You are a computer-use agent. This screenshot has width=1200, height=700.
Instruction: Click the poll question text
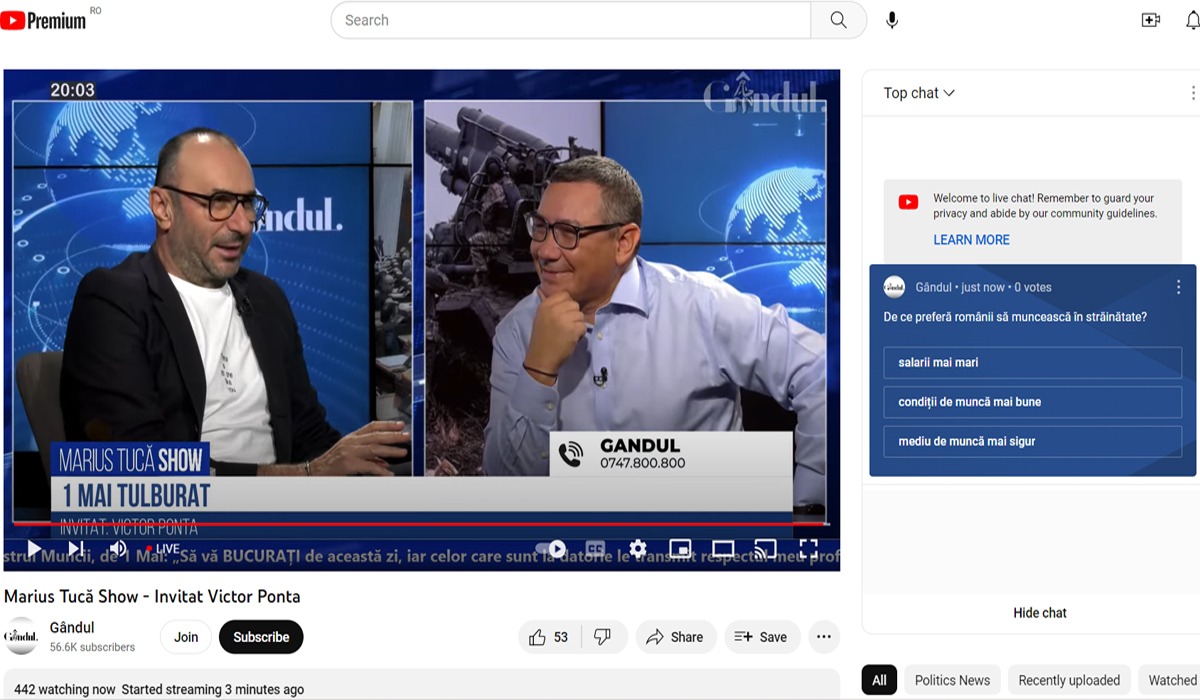tap(1015, 317)
